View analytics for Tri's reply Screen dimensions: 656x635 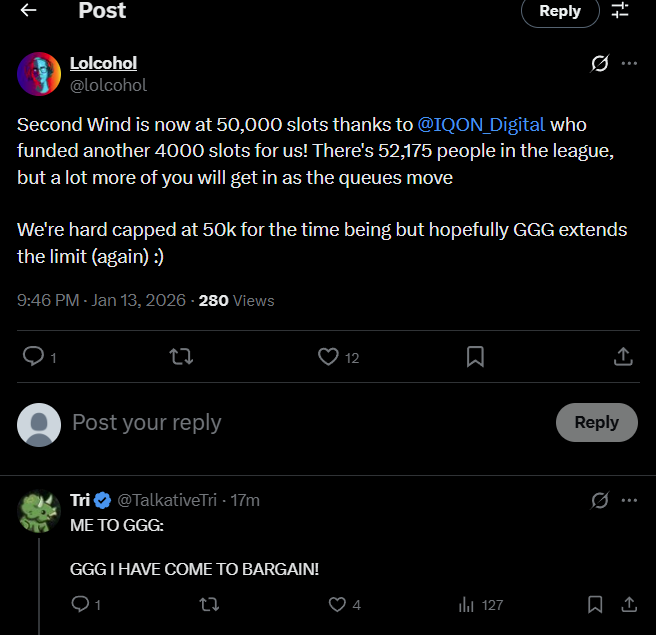tap(466, 604)
